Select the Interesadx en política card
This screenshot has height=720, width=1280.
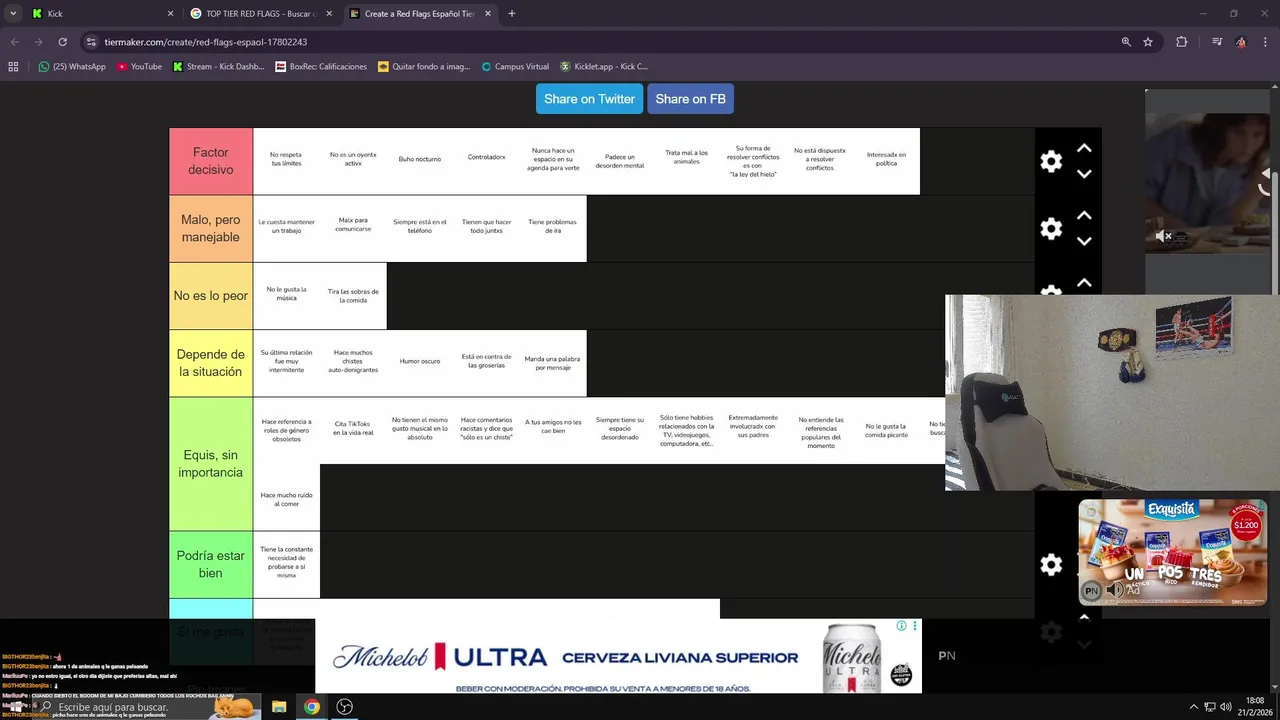[886, 161]
